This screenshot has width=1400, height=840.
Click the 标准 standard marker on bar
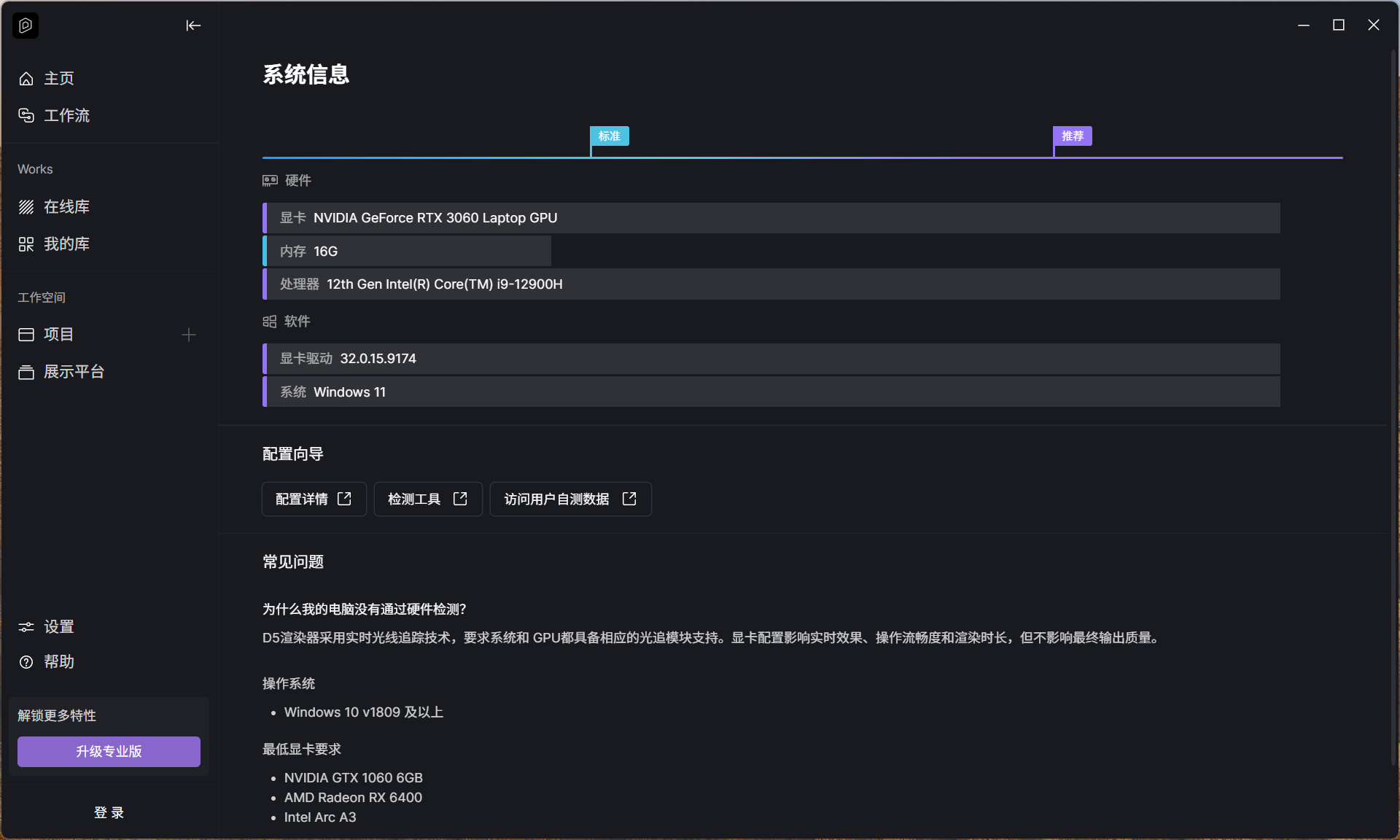[x=609, y=136]
